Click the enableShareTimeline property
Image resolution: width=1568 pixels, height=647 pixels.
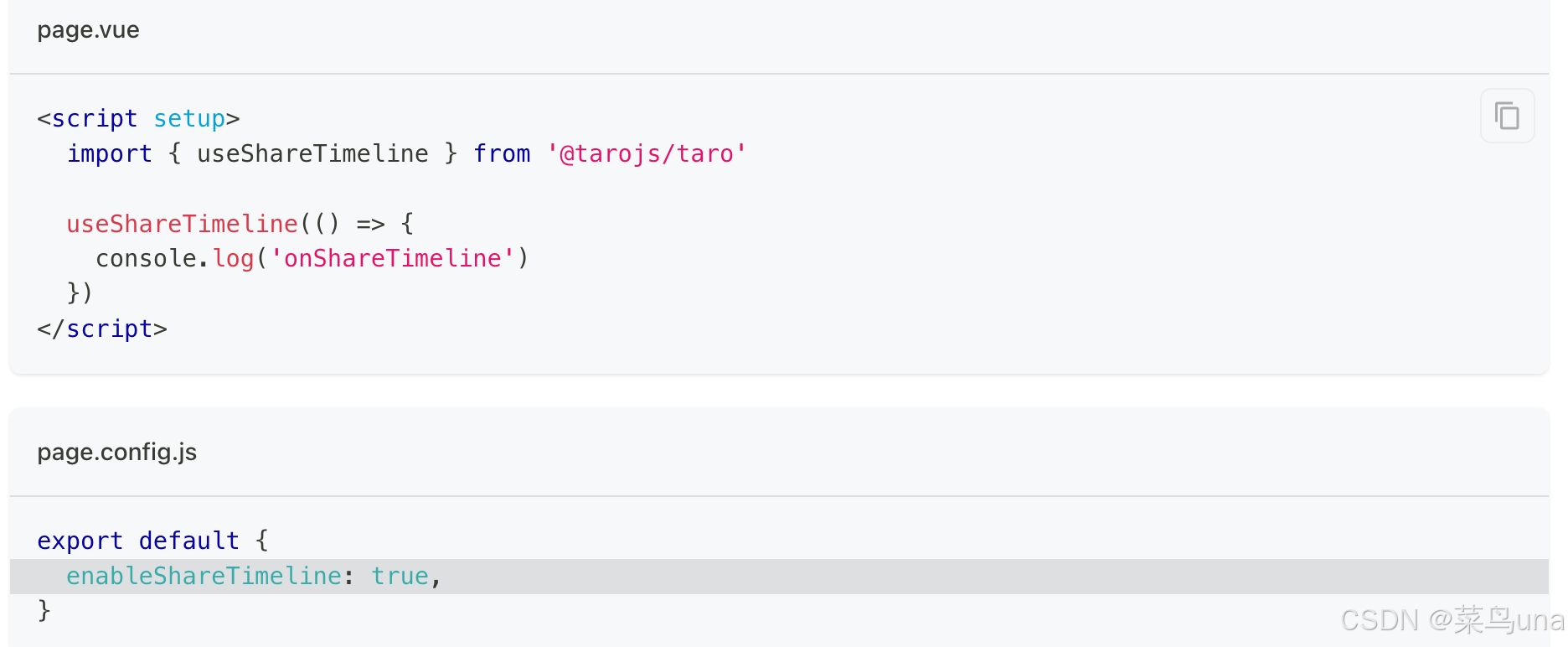pyautogui.click(x=204, y=577)
